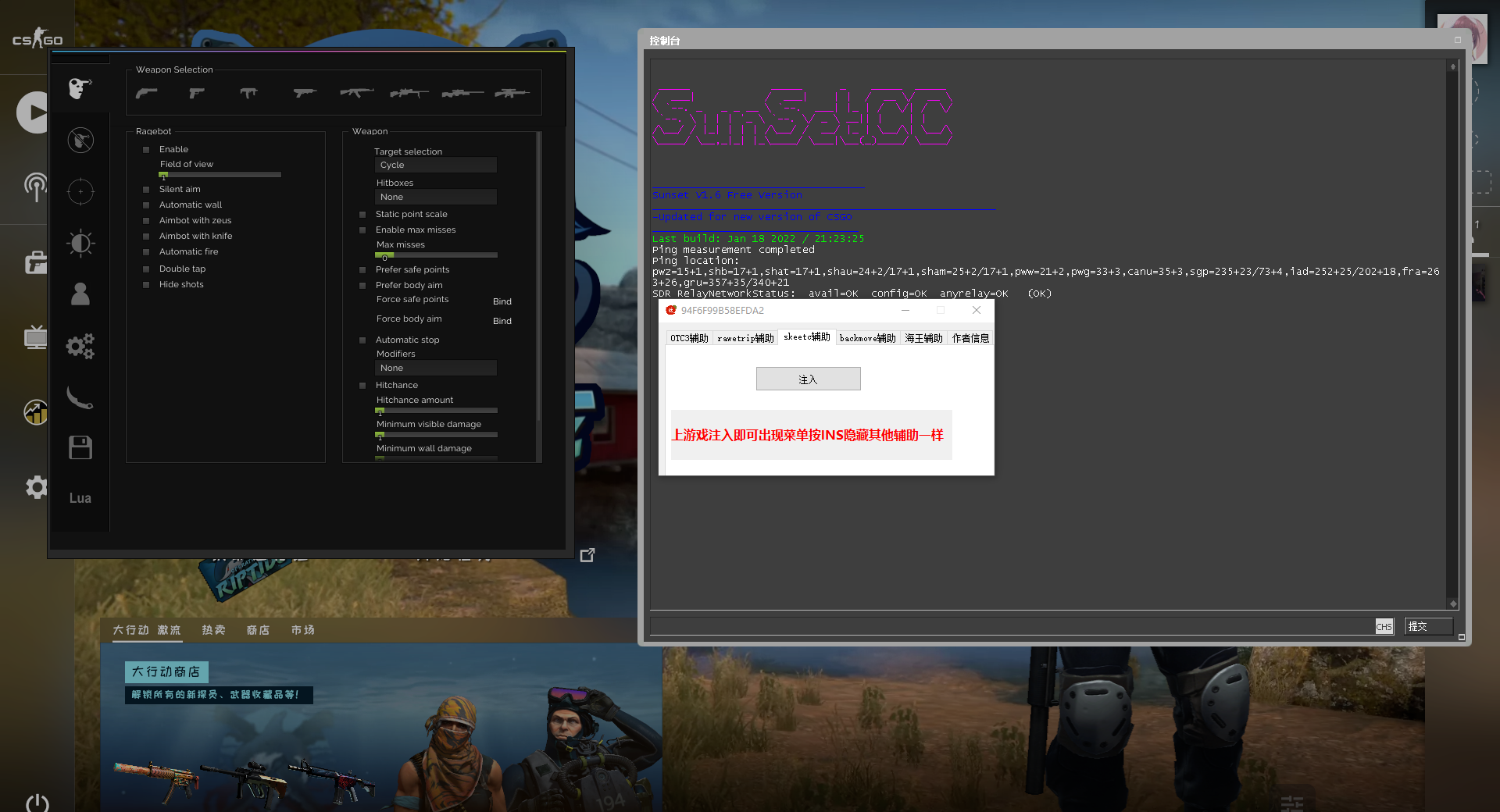The image size is (1500, 812).
Task: Enable the Double tap checkbox
Action: [146, 269]
